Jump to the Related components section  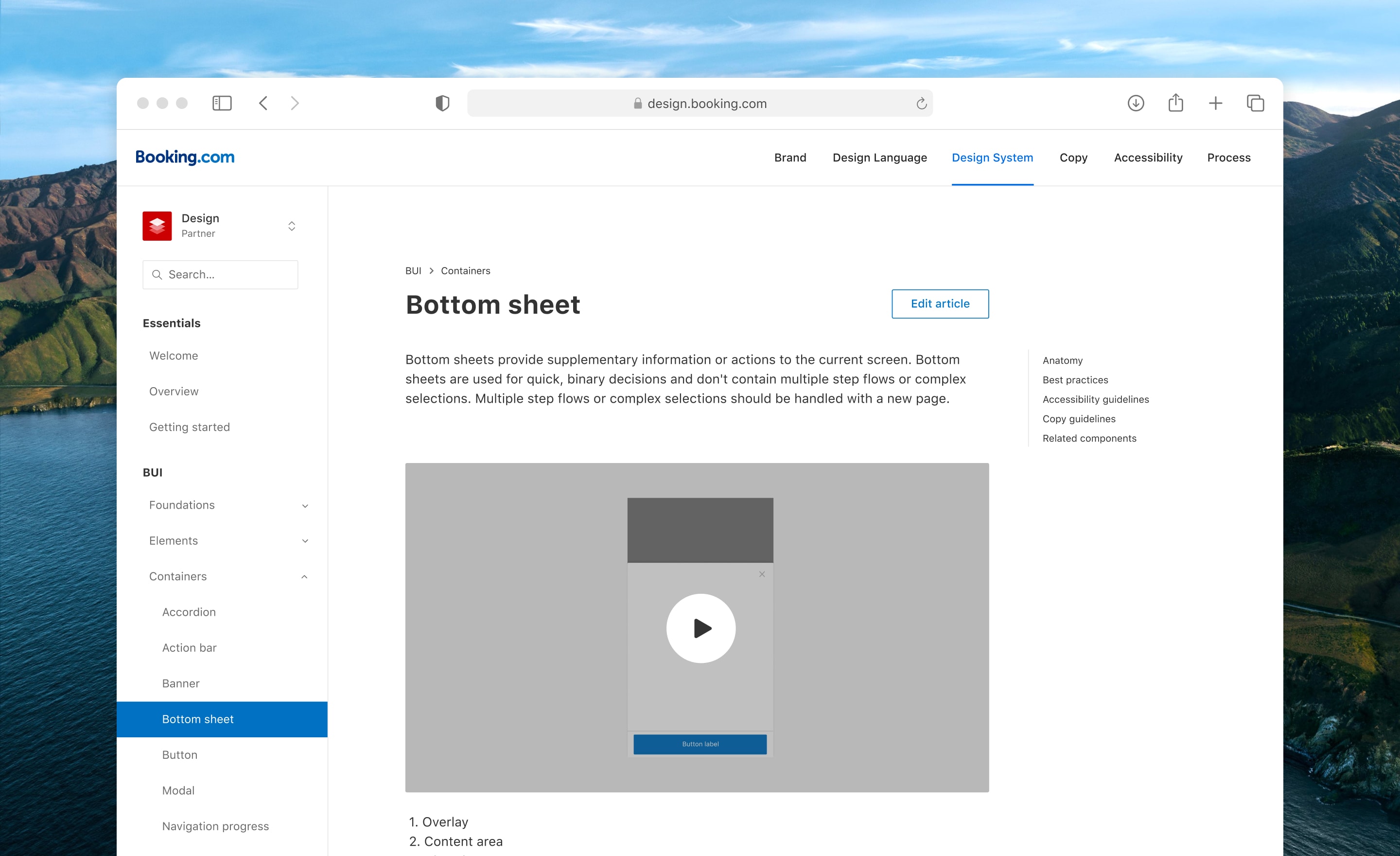pyautogui.click(x=1089, y=438)
